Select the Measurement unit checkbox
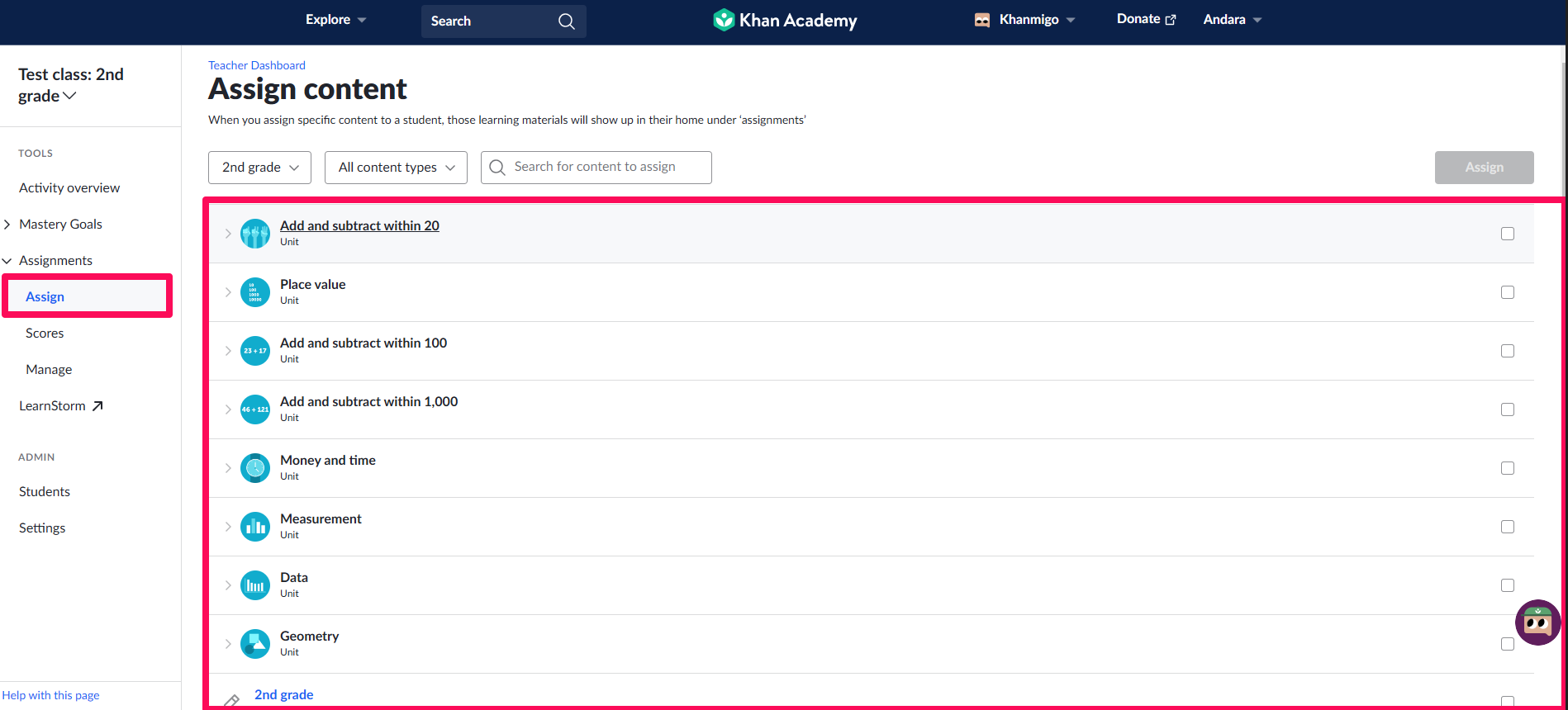This screenshot has height=710, width=1568. [1508, 527]
